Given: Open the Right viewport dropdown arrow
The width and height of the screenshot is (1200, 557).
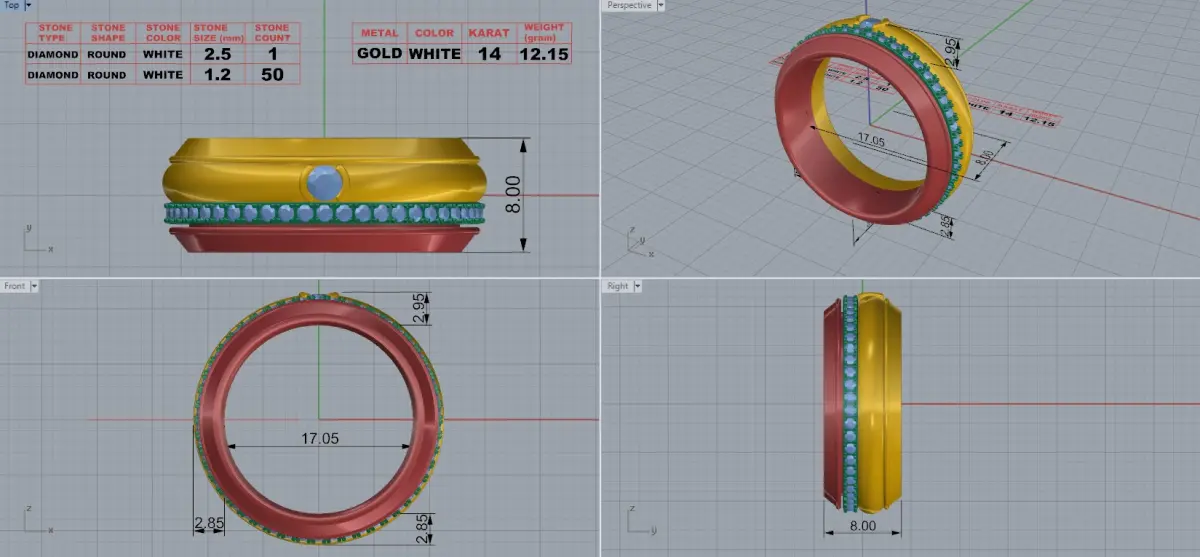Looking at the screenshot, I should pos(636,286).
